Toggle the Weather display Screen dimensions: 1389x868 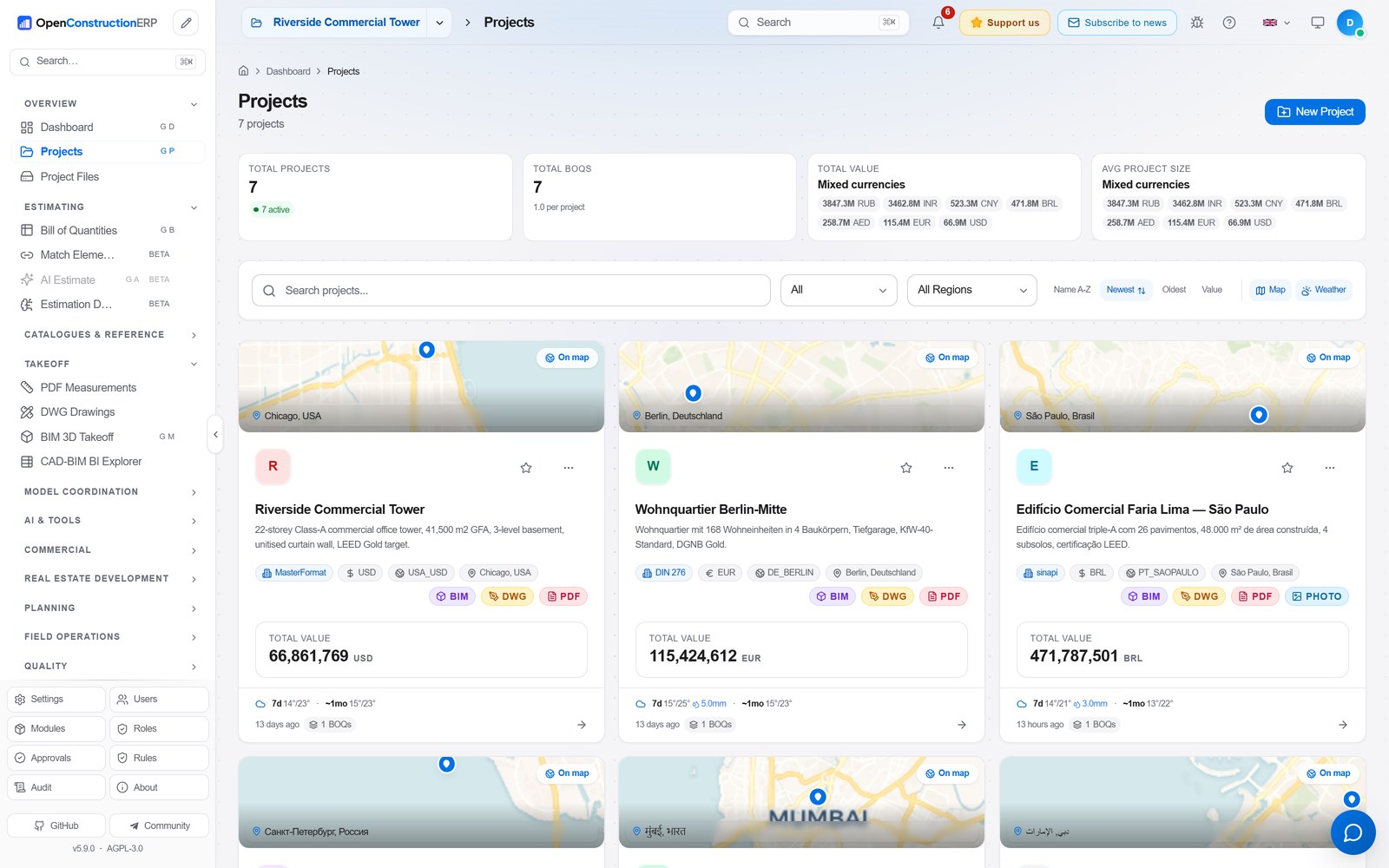[x=1323, y=290]
